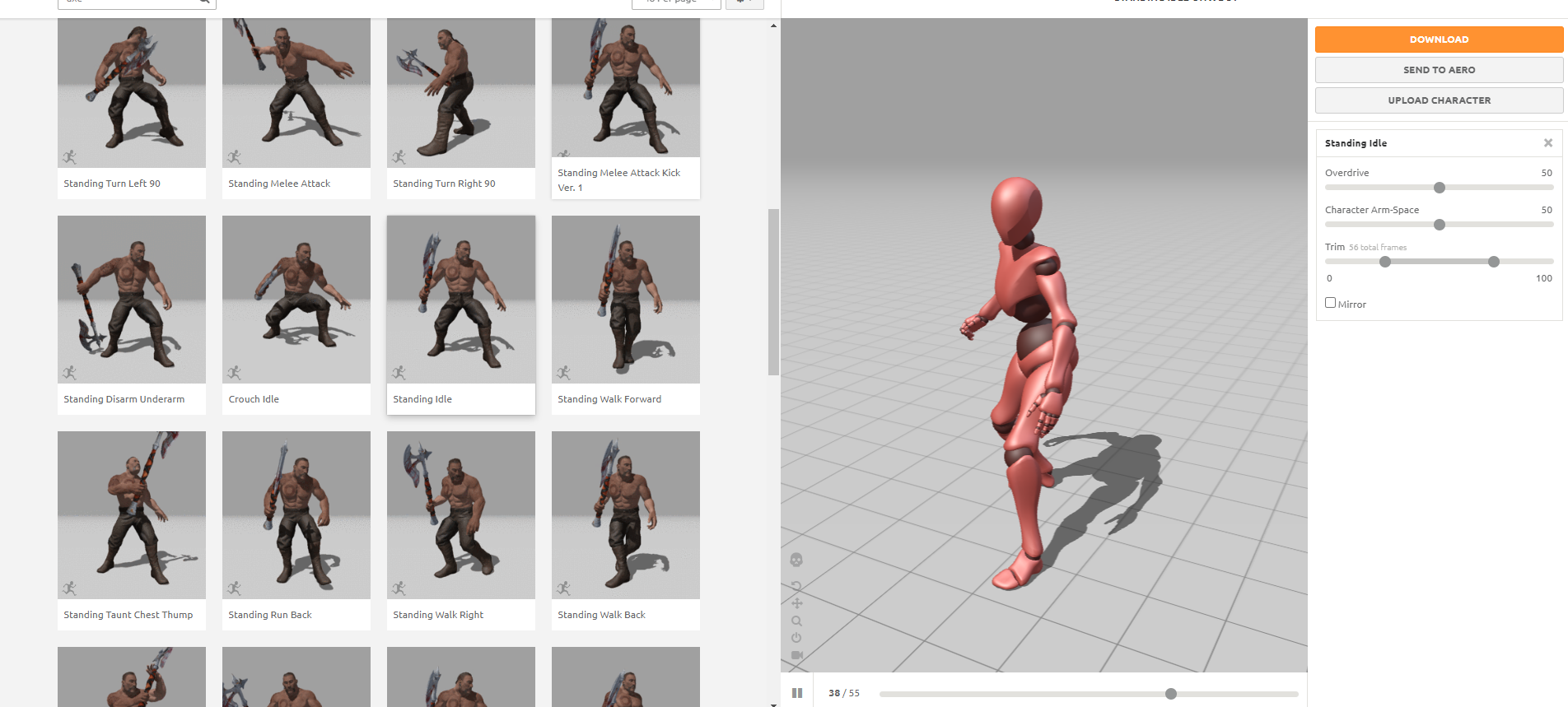Click the "Standing Walk Back" label
This screenshot has width=1568, height=707.
pos(601,615)
